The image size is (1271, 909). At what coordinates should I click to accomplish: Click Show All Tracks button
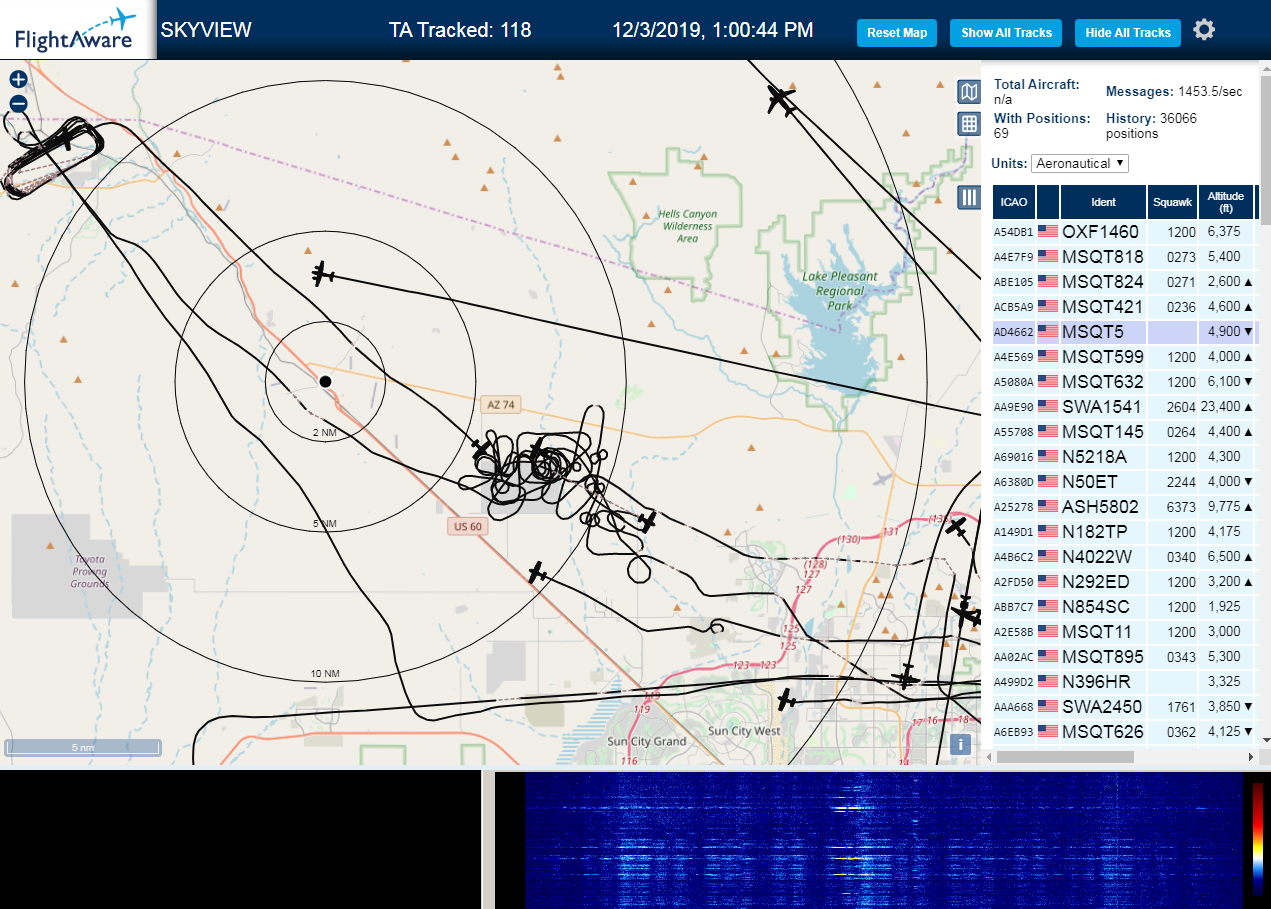tap(1006, 33)
